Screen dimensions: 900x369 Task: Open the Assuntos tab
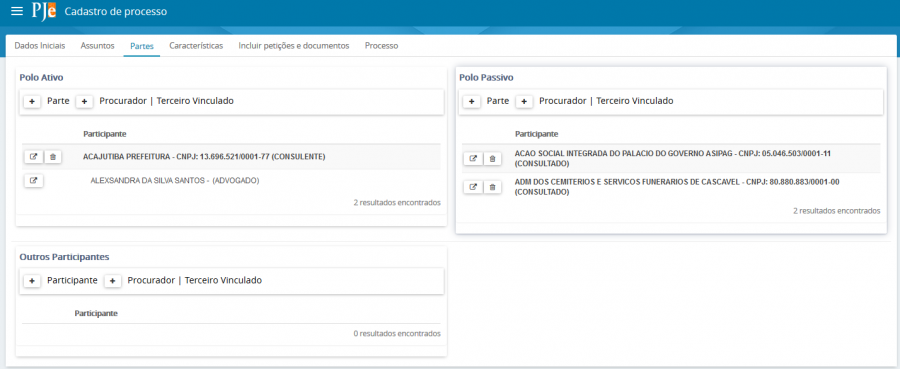pos(98,46)
